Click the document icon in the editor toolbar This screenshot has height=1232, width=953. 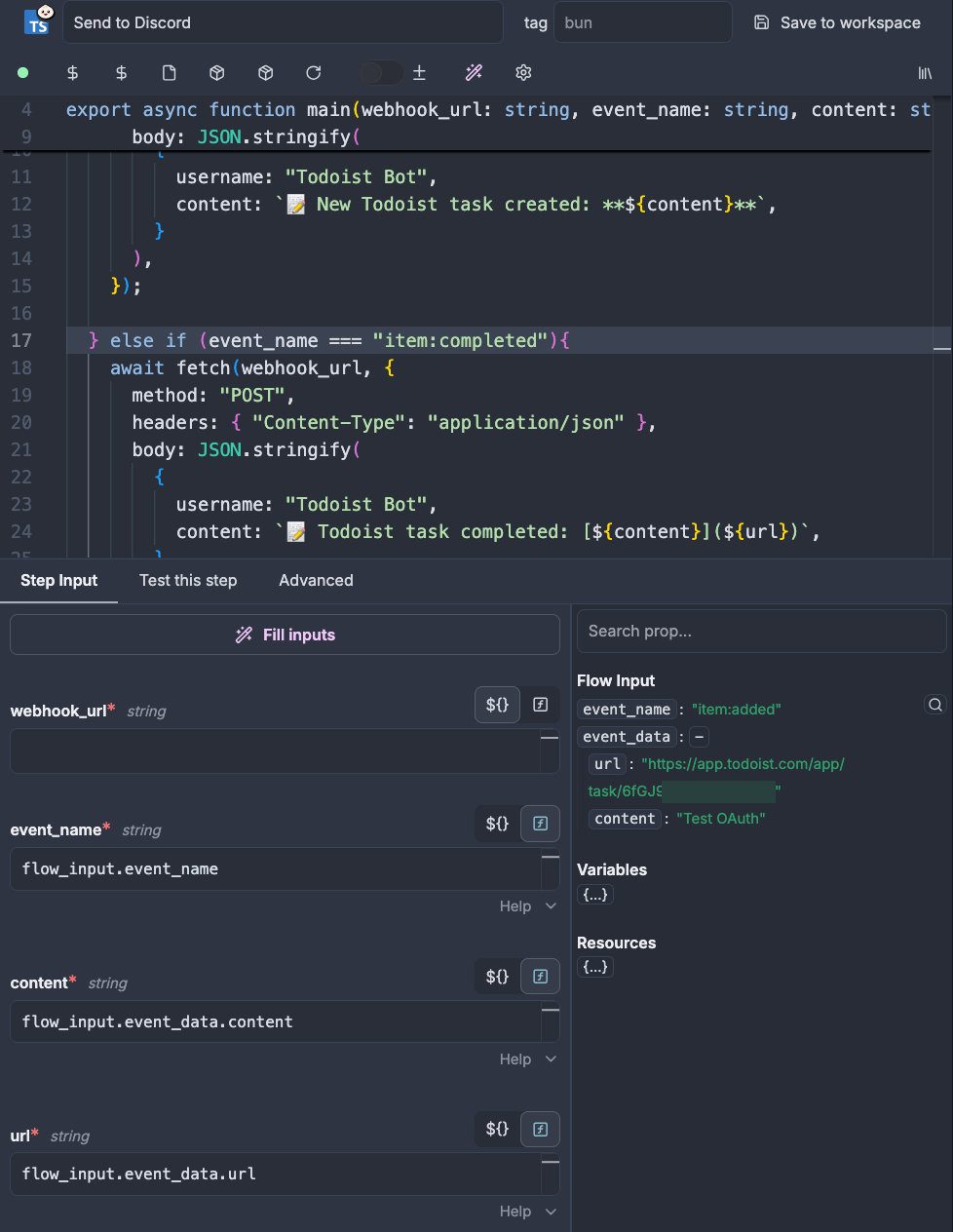[x=169, y=72]
